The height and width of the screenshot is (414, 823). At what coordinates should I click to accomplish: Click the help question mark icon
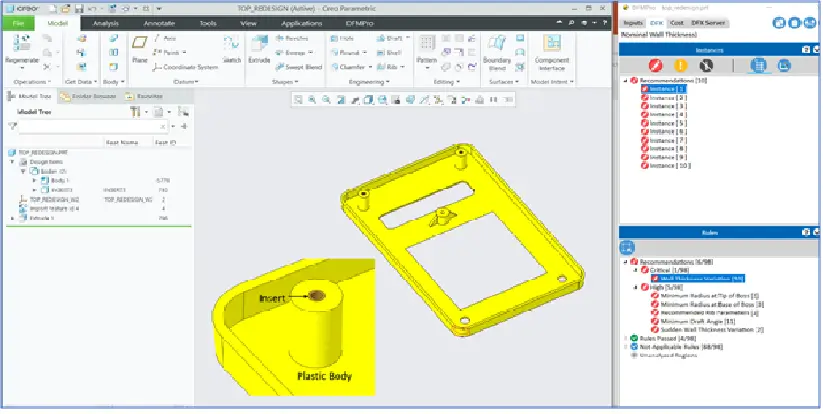click(605, 23)
